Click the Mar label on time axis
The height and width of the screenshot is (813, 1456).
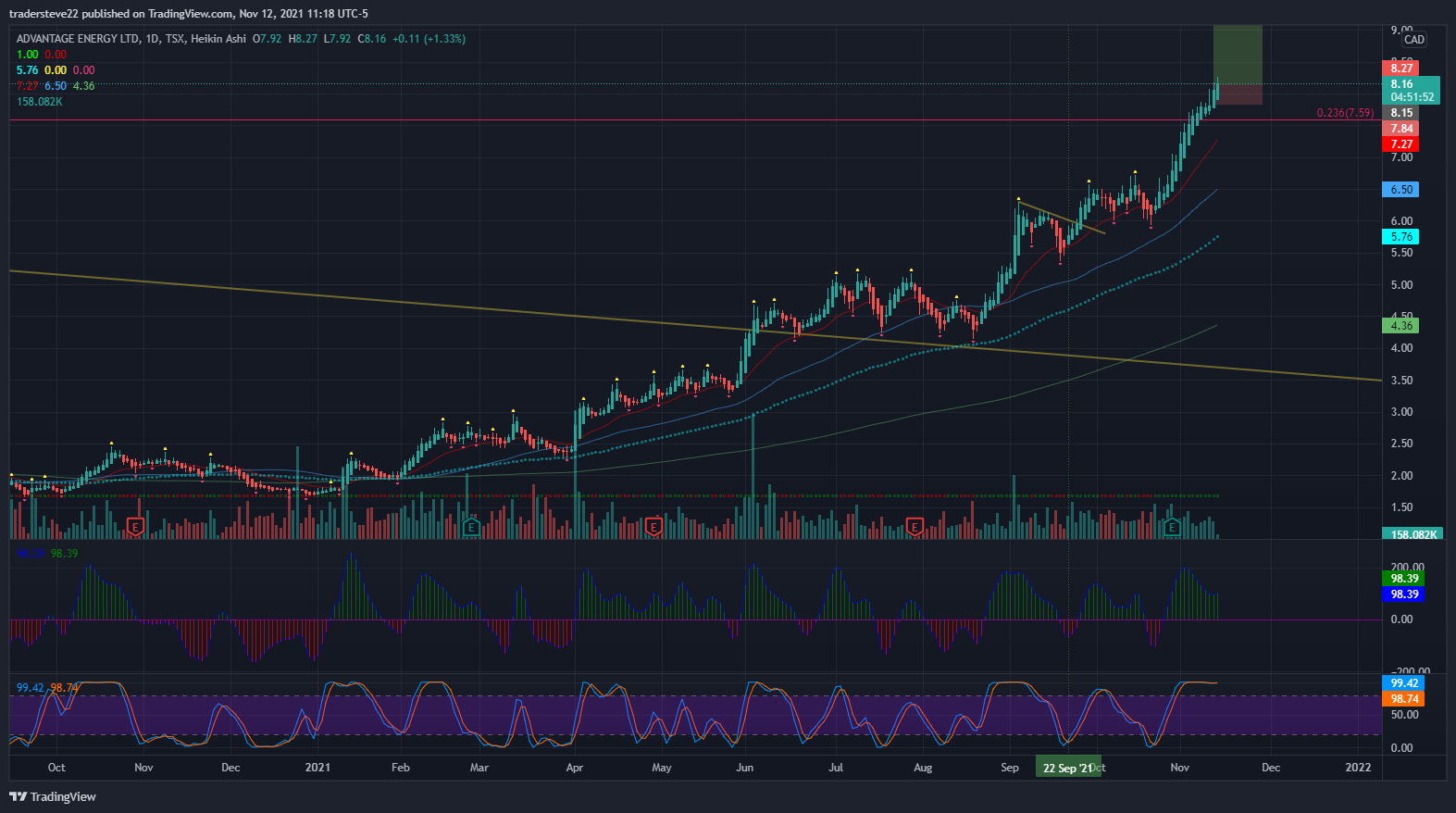click(479, 768)
